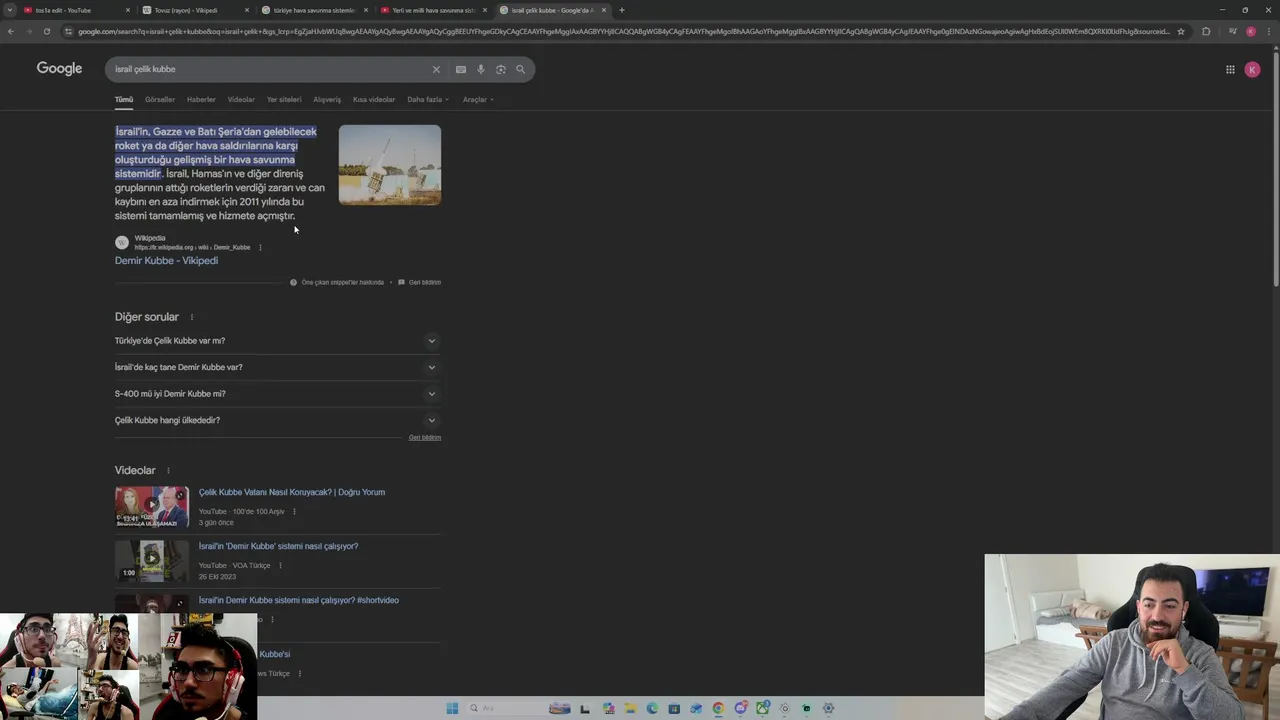Open the Chrome three-dot menu

point(1268,31)
